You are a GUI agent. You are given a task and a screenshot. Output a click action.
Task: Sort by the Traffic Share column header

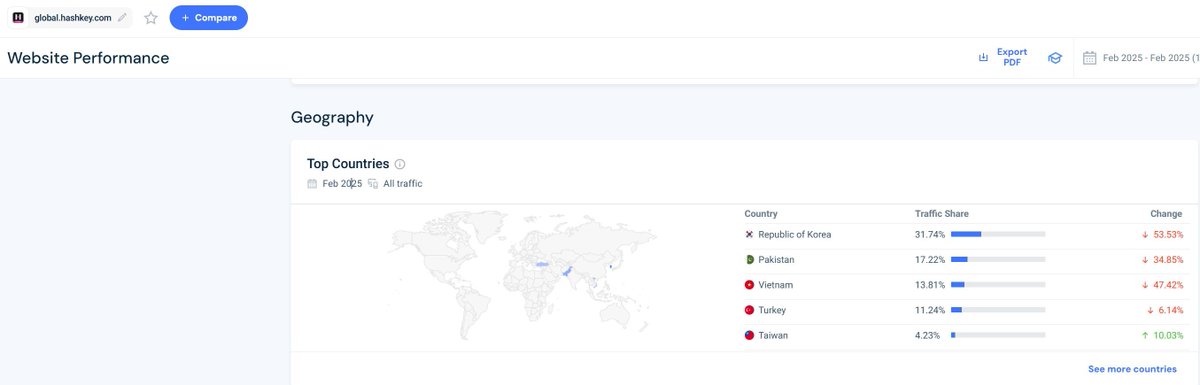pyautogui.click(x=942, y=214)
